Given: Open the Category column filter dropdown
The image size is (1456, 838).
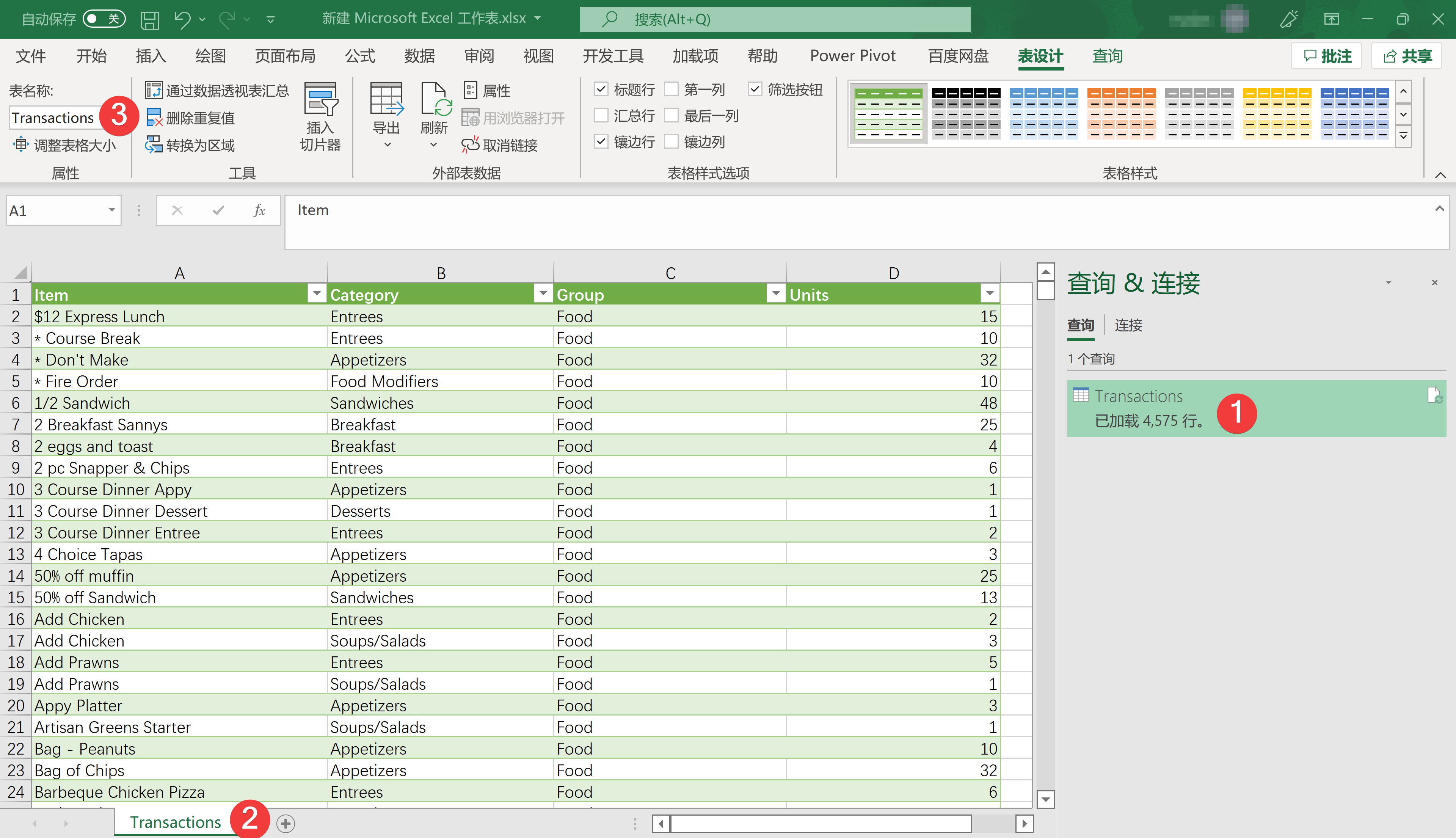Looking at the screenshot, I should 543,294.
